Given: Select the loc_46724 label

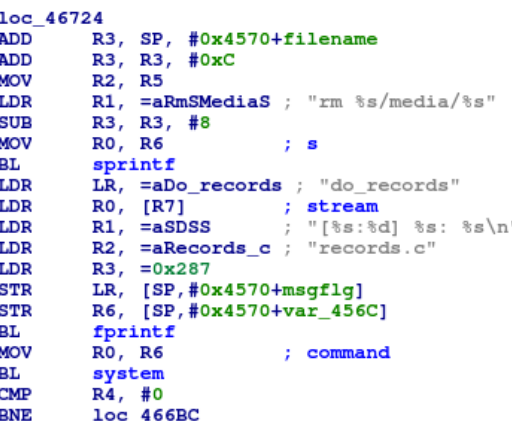Looking at the screenshot, I should pos(51,18).
